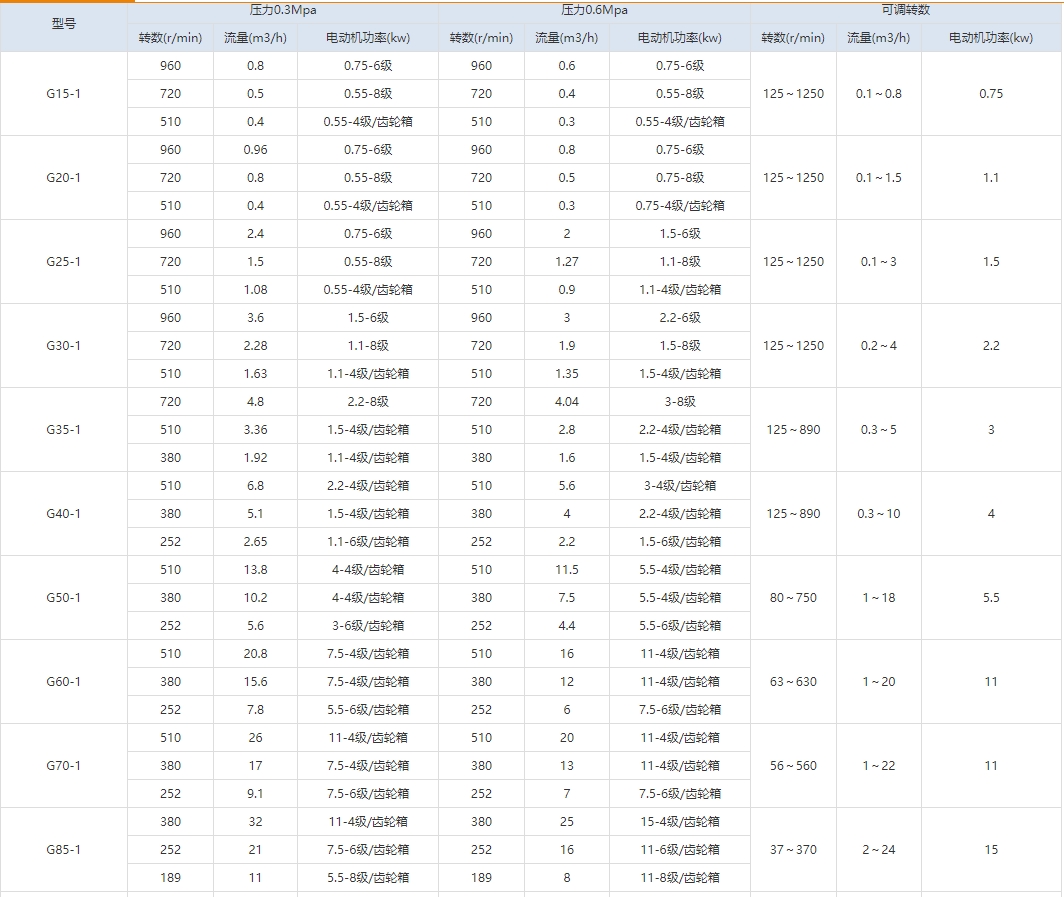Click flow value 0.96

[x=255, y=150]
